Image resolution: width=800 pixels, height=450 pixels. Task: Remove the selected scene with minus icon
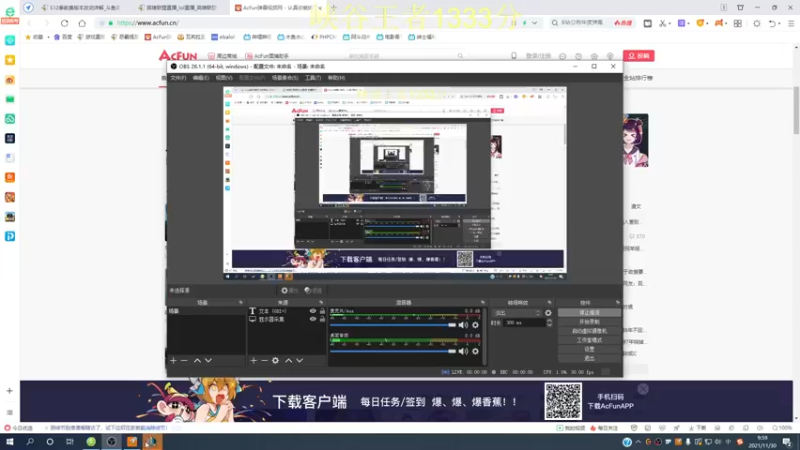coord(184,361)
